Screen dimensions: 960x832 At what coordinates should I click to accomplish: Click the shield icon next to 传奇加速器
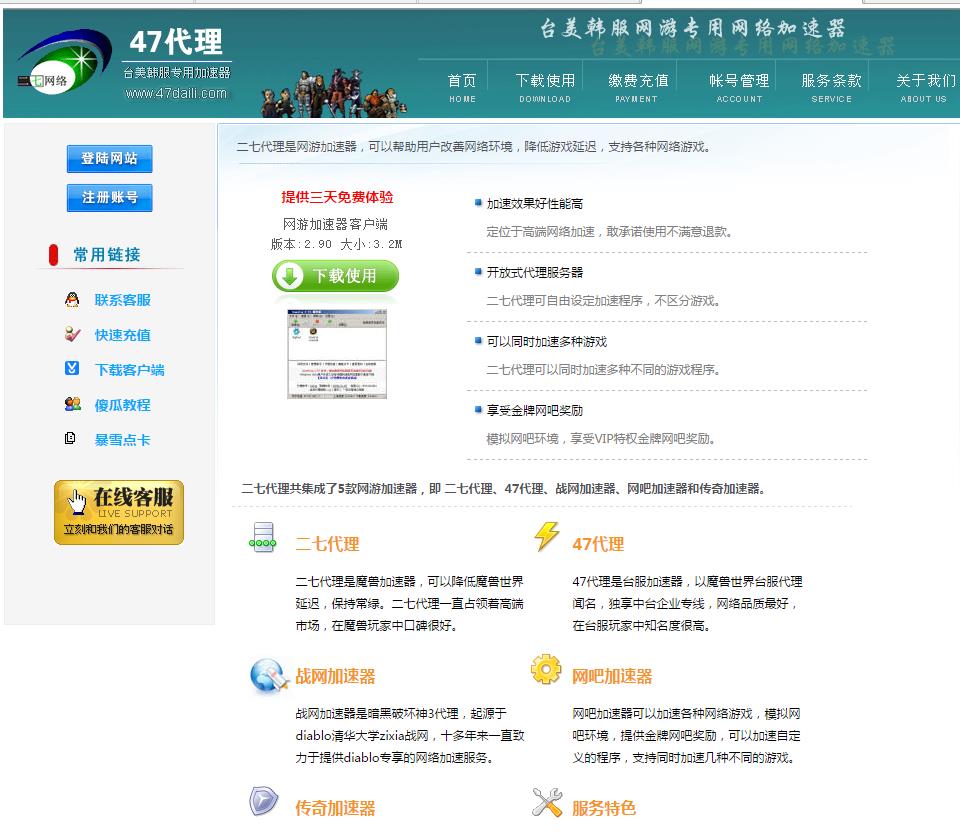pos(264,800)
